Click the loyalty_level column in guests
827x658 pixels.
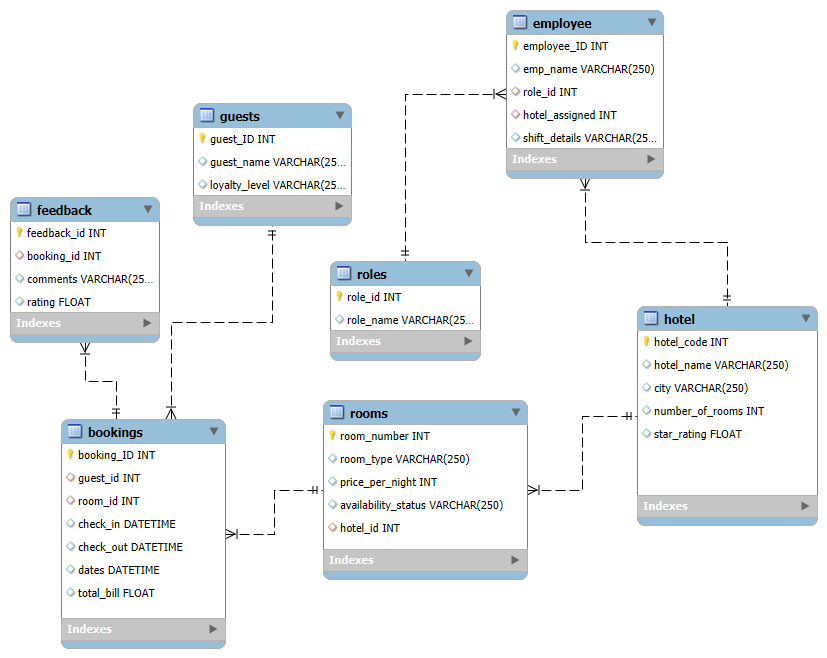[277, 185]
